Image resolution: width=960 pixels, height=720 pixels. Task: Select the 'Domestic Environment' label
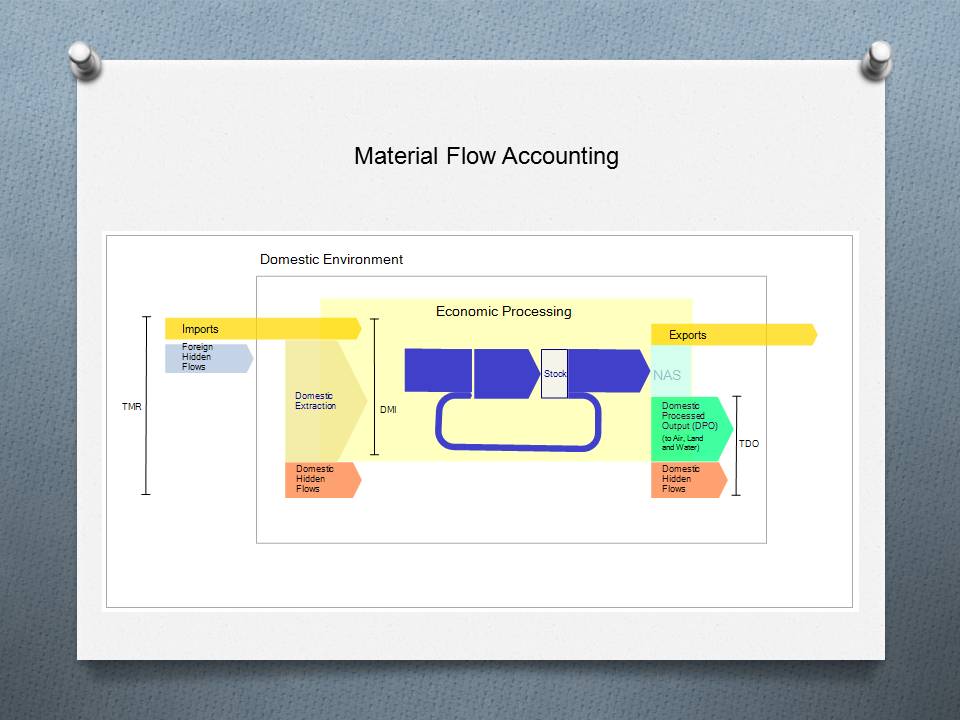pos(331,260)
